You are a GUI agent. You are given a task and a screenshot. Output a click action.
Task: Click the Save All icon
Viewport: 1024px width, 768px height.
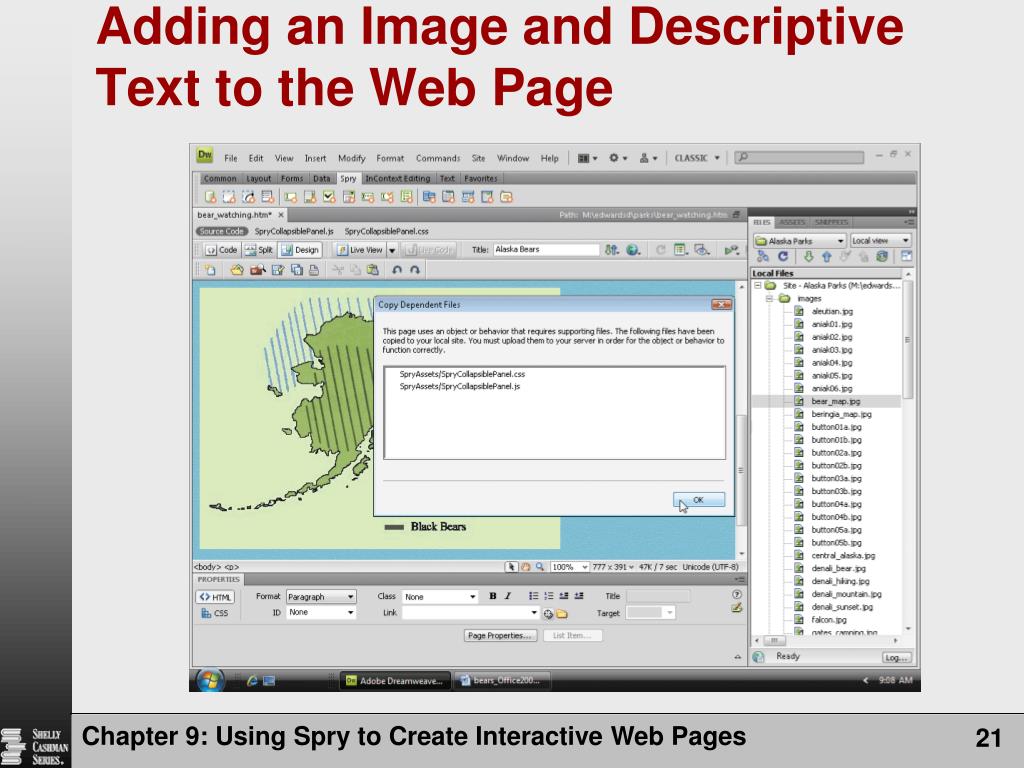point(297,270)
